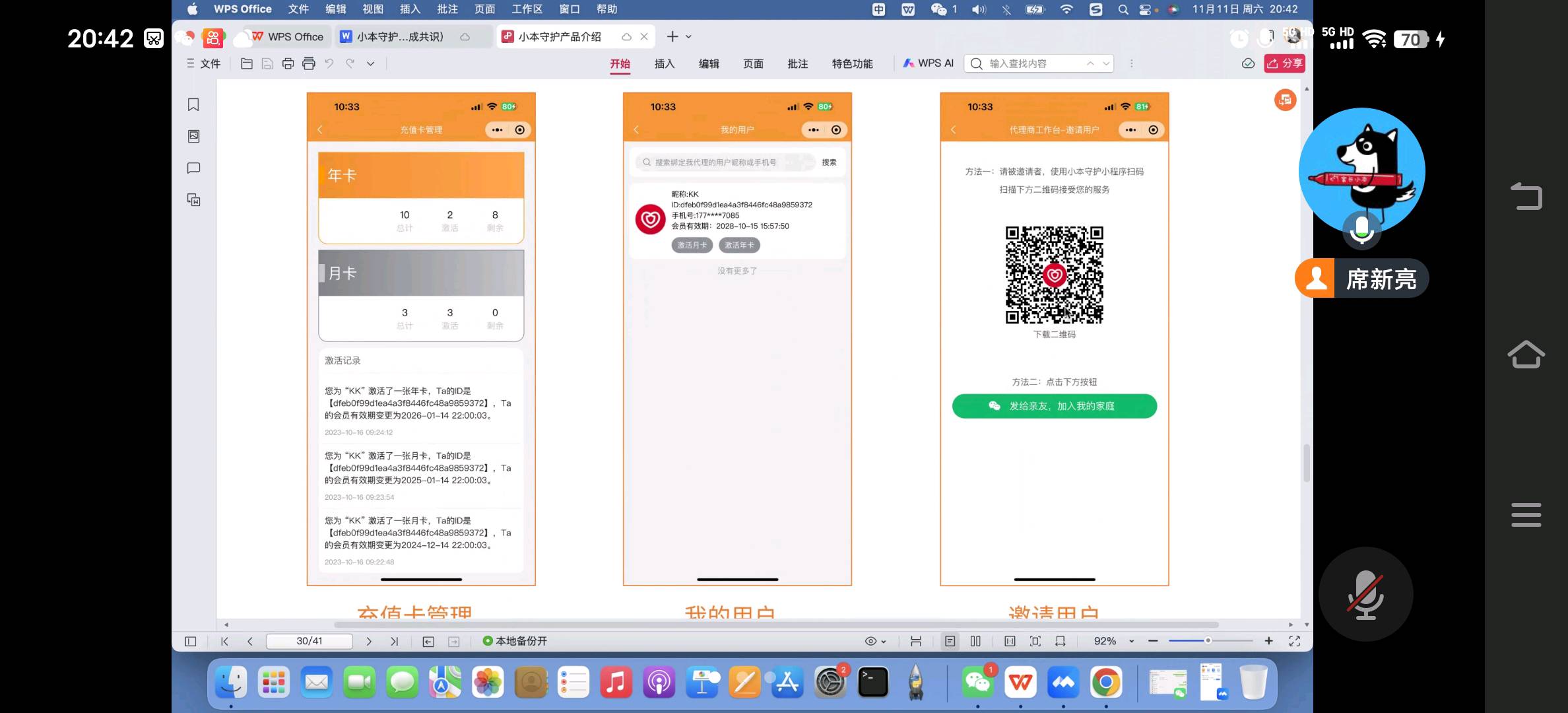
Task: Go to the previous page arrow
Action: (249, 641)
